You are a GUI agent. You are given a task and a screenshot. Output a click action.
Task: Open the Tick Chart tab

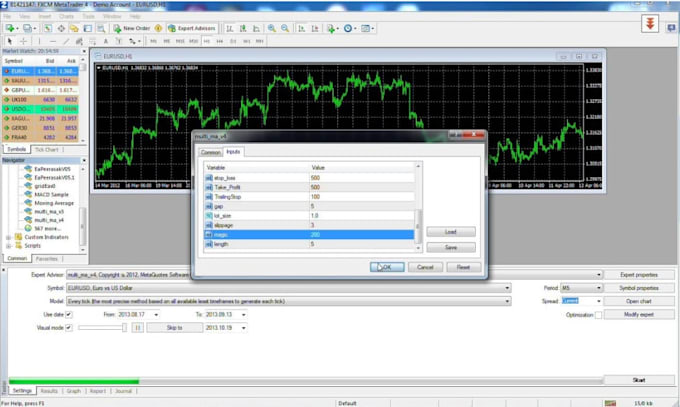click(46, 150)
